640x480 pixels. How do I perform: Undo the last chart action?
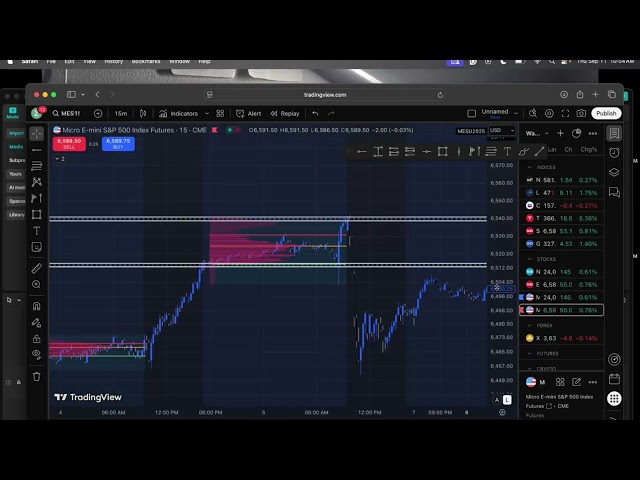(x=315, y=113)
